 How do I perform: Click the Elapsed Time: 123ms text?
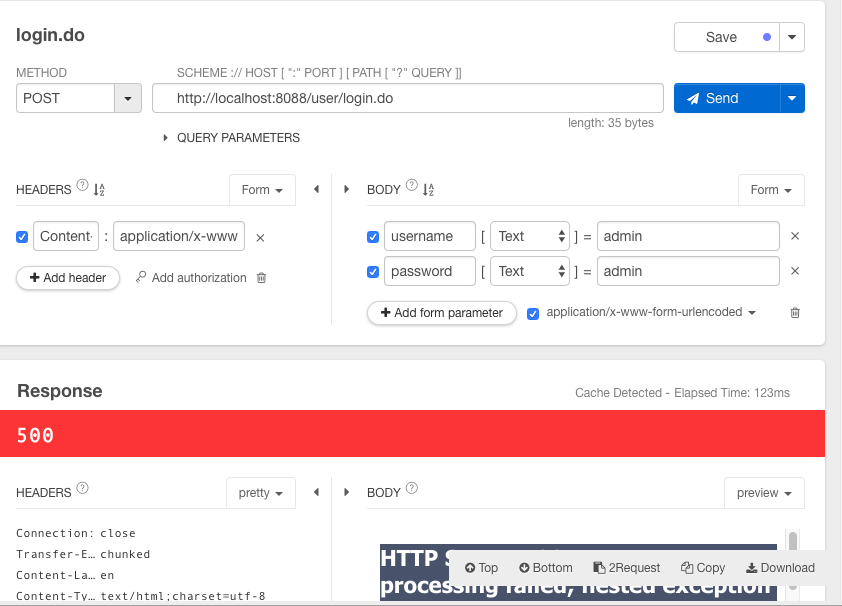pos(732,393)
